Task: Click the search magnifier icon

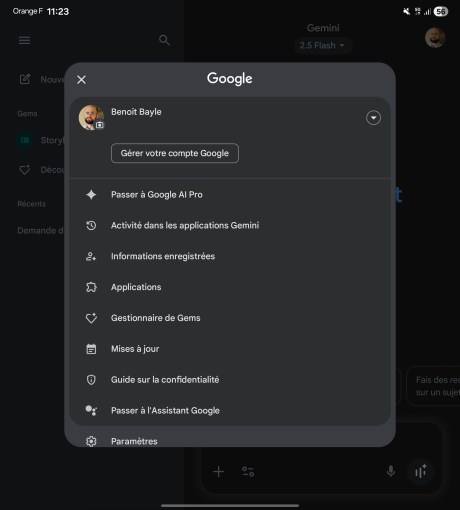Action: [x=164, y=40]
